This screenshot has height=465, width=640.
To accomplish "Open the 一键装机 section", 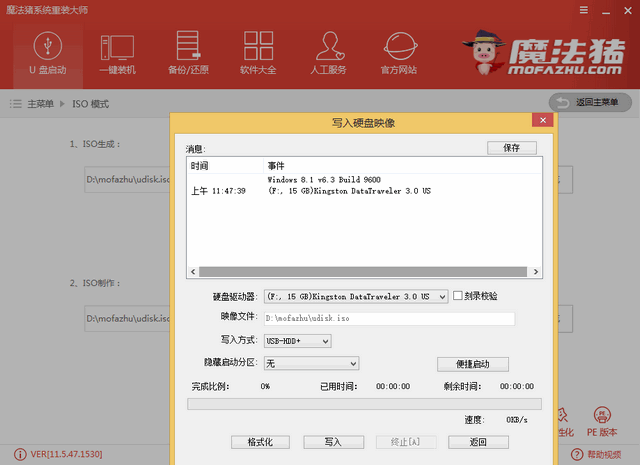I will [x=117, y=53].
